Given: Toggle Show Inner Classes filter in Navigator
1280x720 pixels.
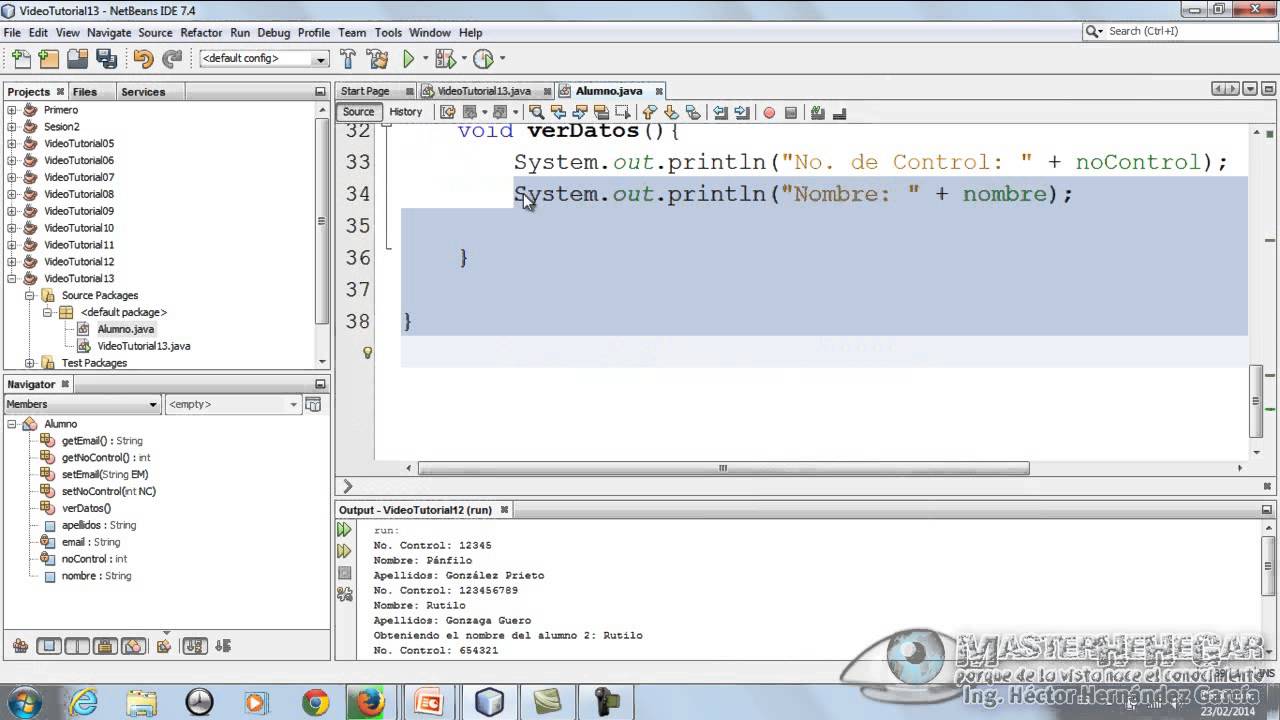Looking at the screenshot, I should (x=133, y=646).
